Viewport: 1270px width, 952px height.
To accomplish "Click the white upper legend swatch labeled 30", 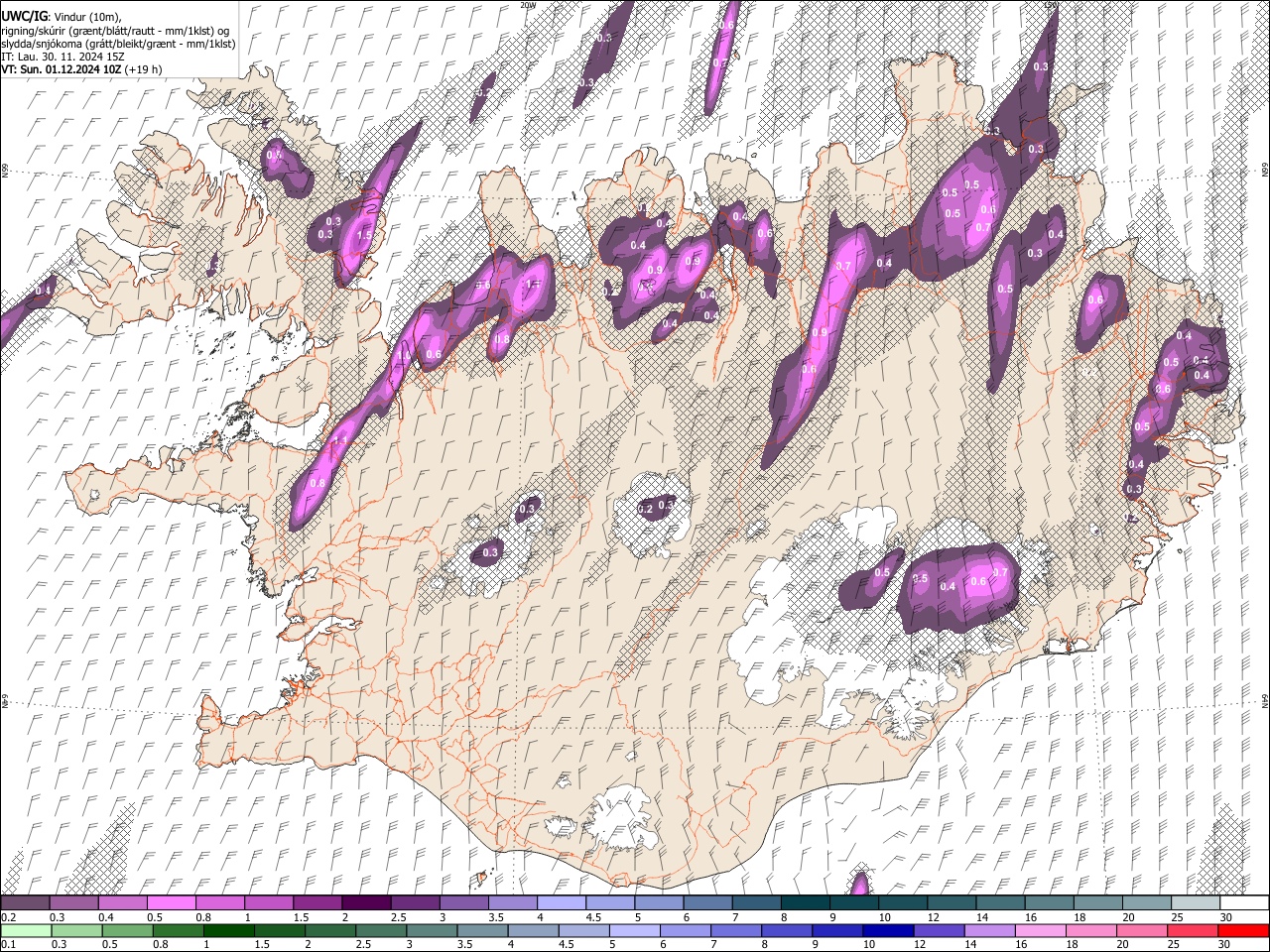I will coord(1243,902).
